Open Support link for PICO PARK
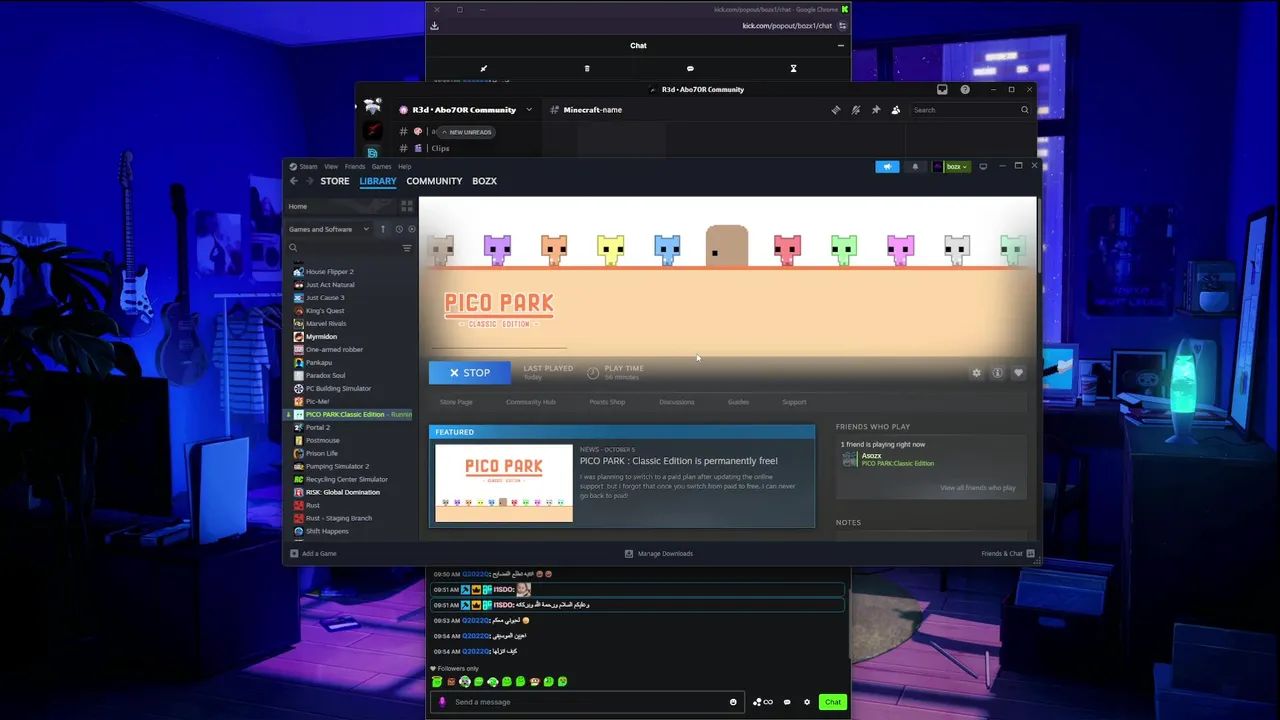The image size is (1280, 720). click(x=794, y=402)
